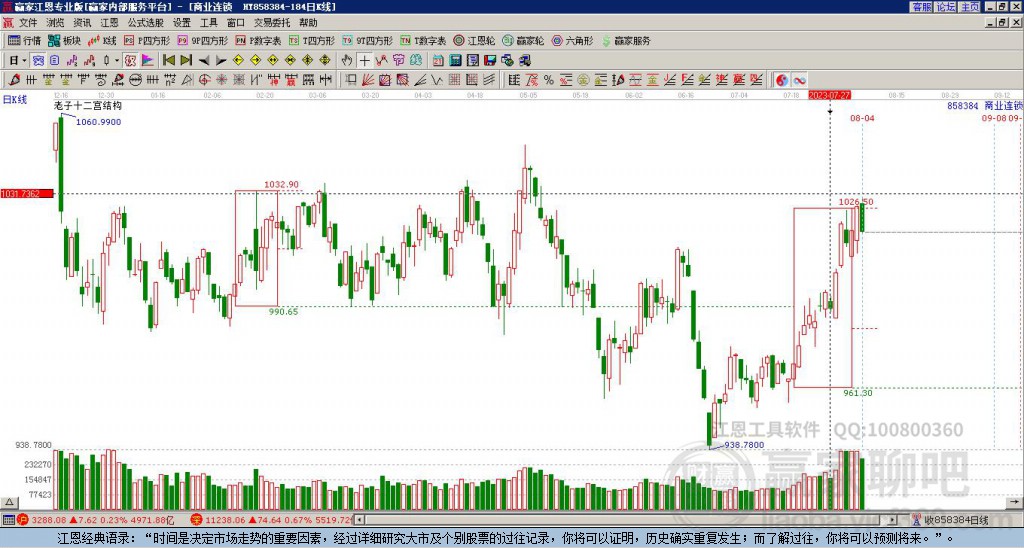Click the black left-arrow step icon
The height and width of the screenshot is (548, 1024).
coord(204,60)
